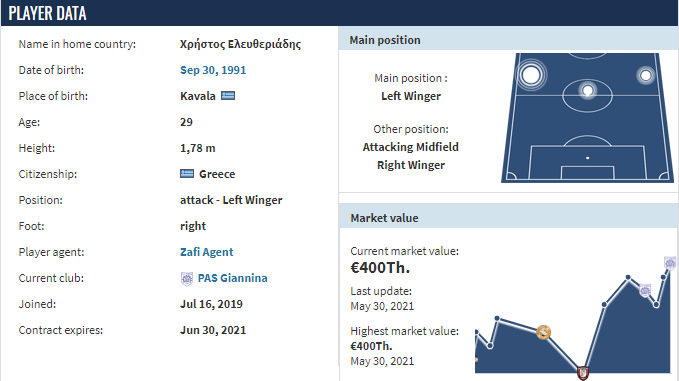Viewport: 679px width, 381px height.
Task: Click the PLAYER DATA title bar
Action: point(340,13)
